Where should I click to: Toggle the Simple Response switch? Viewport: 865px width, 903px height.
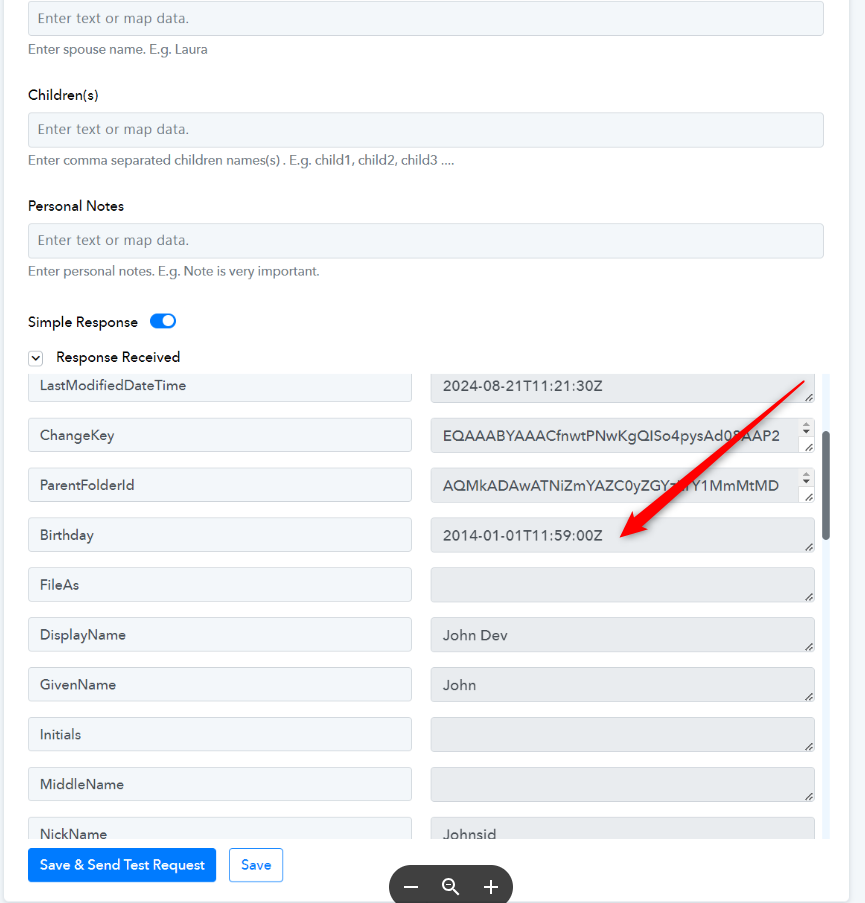point(163,321)
